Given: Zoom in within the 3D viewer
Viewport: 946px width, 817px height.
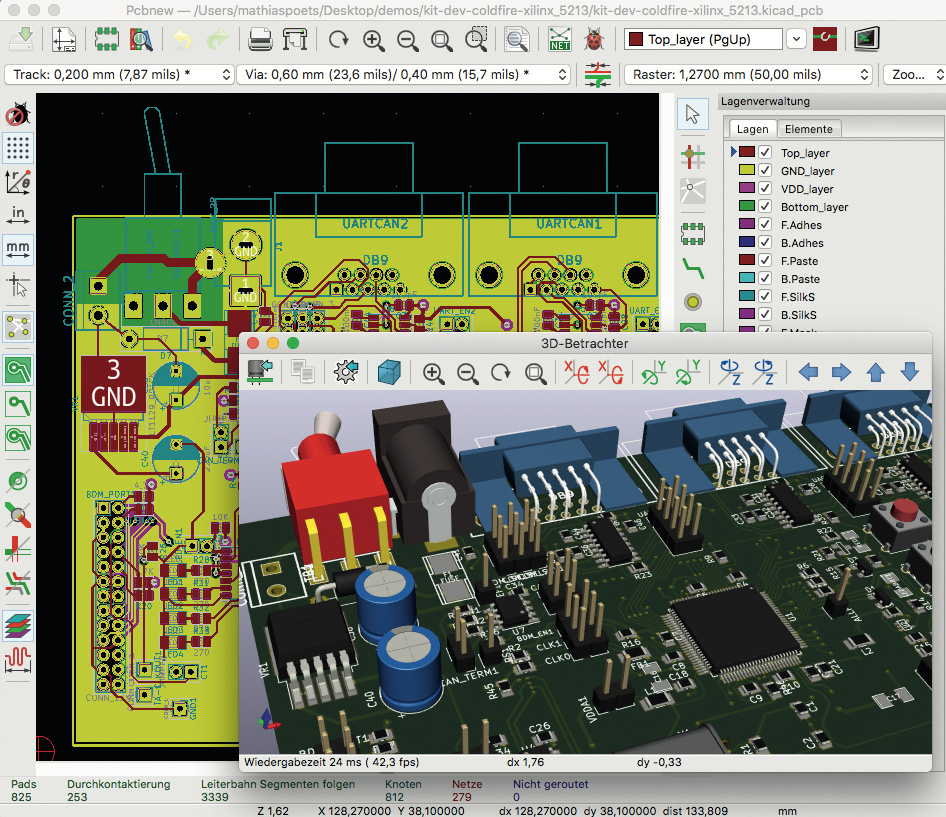Looking at the screenshot, I should 434,372.
